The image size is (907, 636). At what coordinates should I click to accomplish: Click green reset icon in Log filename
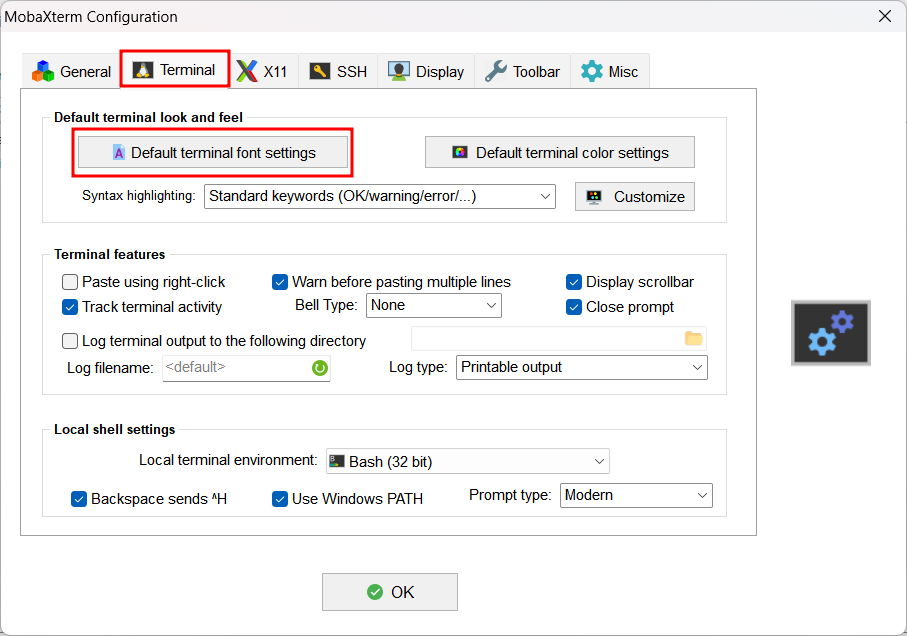tap(319, 368)
